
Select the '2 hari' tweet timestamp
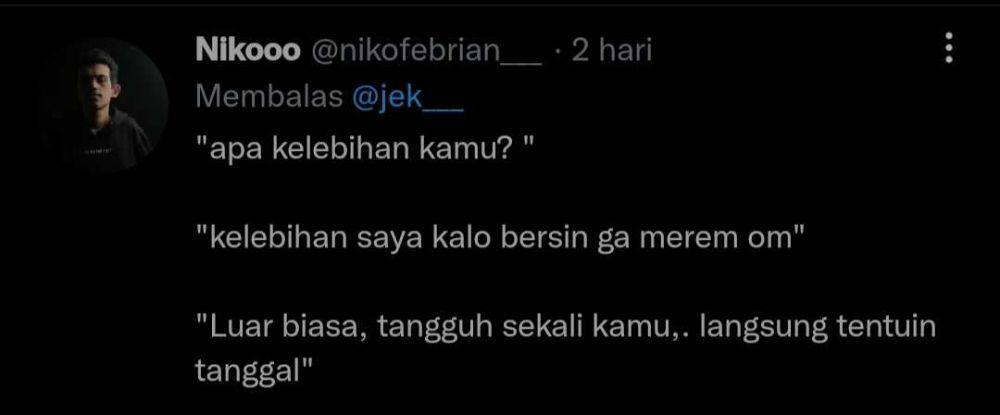click(x=612, y=50)
